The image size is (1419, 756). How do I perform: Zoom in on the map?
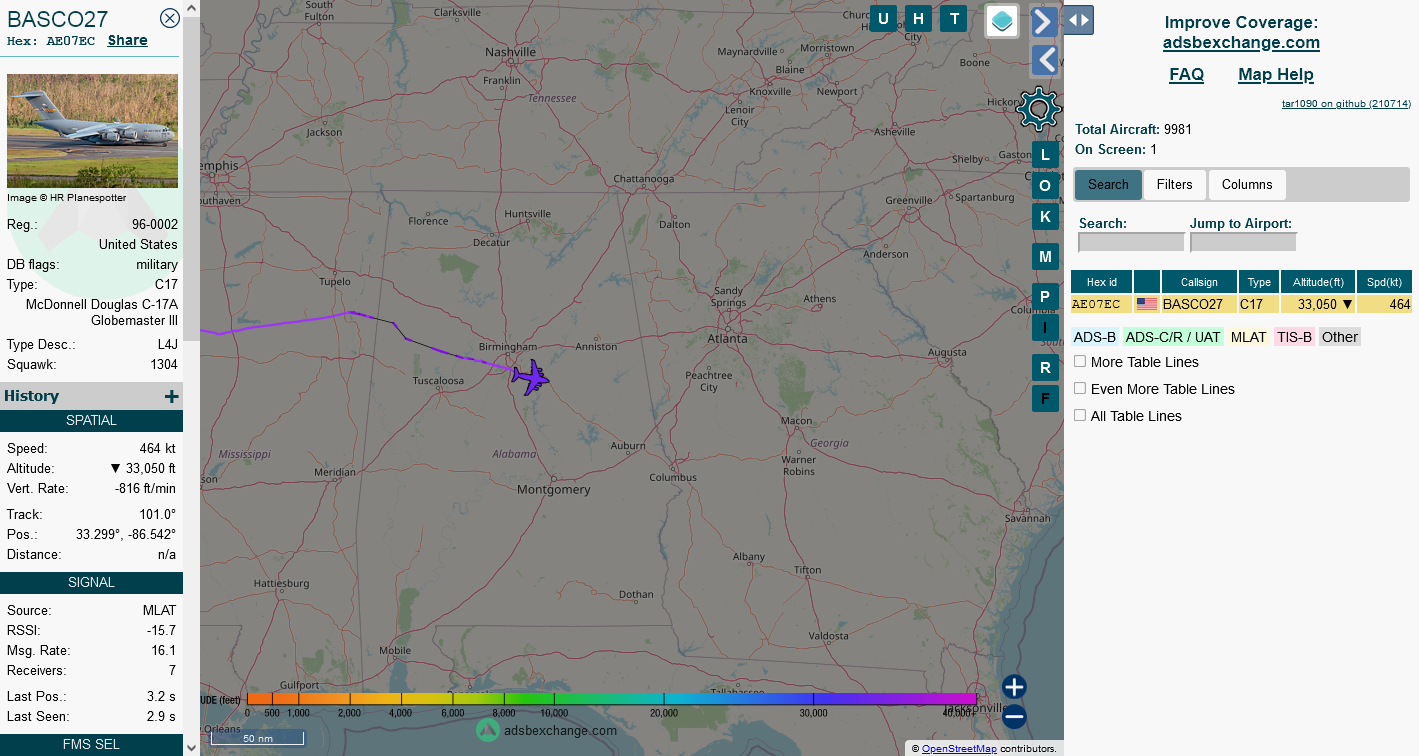click(1014, 687)
